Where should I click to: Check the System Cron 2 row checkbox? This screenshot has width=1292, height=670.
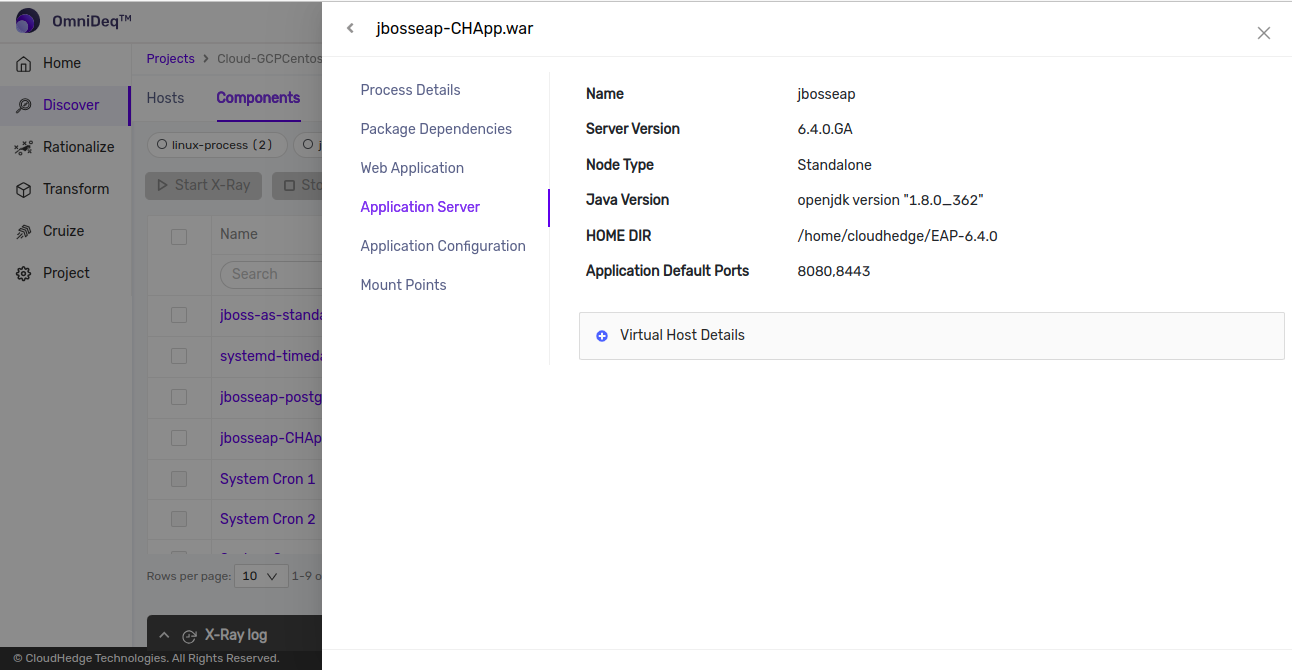pos(179,519)
